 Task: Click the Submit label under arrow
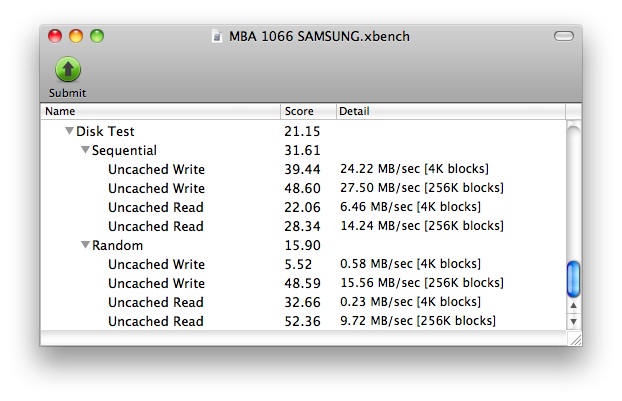click(67, 93)
